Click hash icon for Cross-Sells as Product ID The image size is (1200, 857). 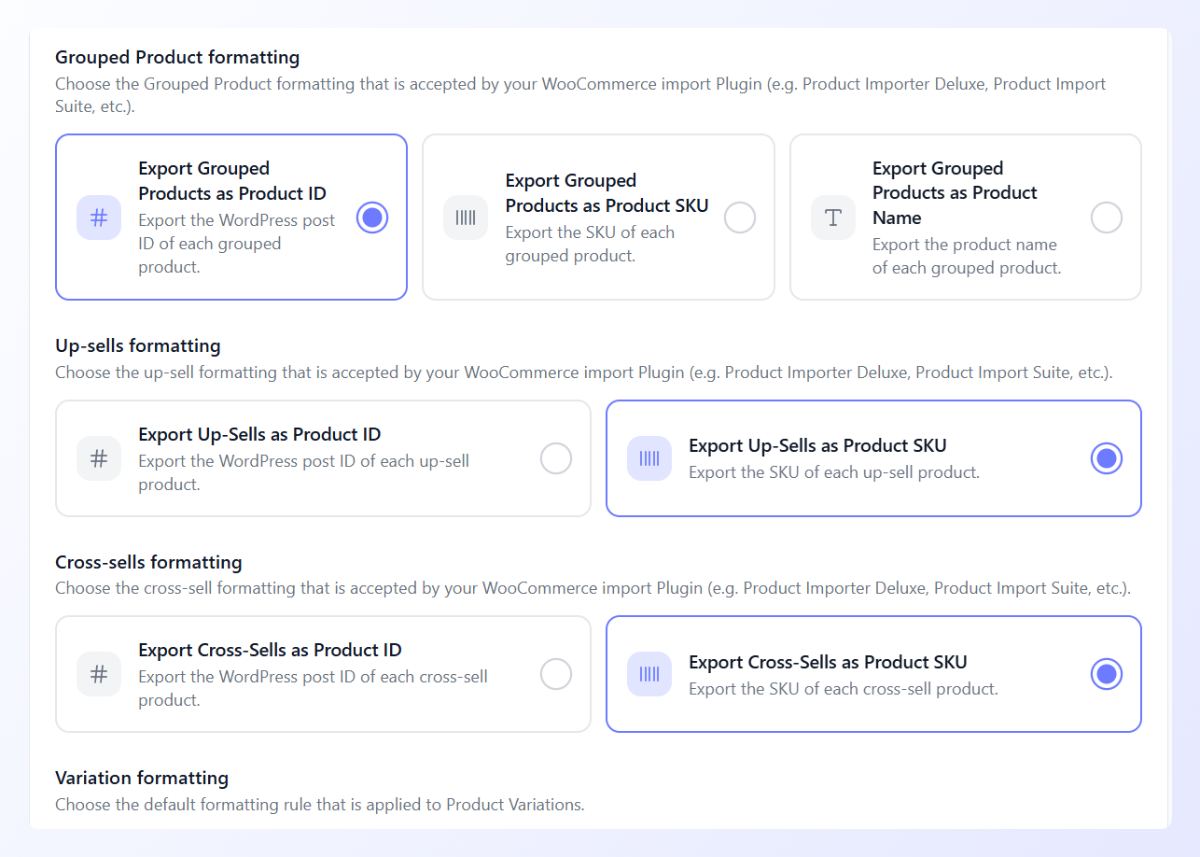coord(99,674)
